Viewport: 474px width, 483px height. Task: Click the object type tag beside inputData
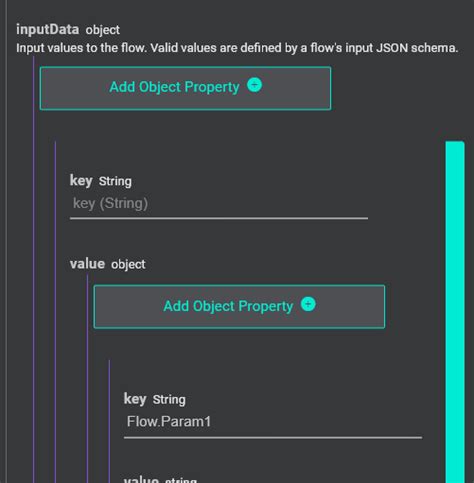pyautogui.click(x=103, y=30)
